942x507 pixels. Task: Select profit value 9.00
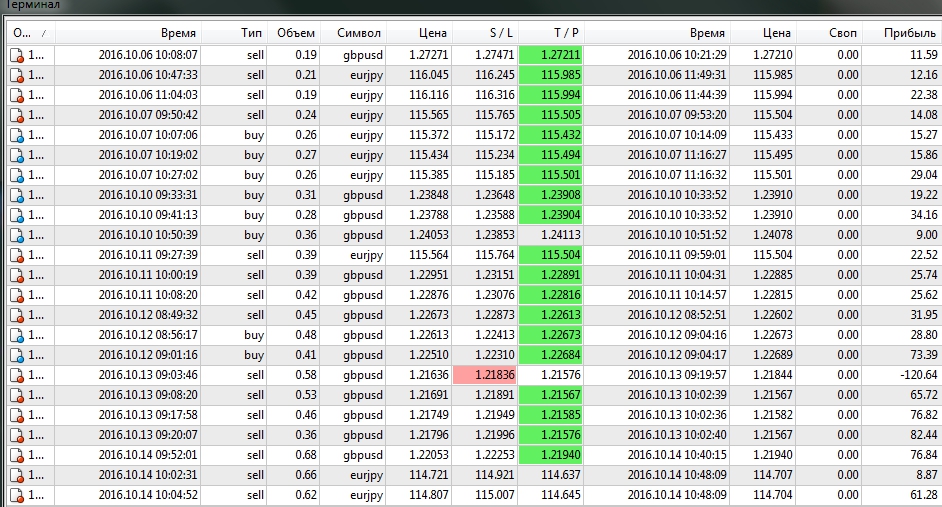(927, 235)
